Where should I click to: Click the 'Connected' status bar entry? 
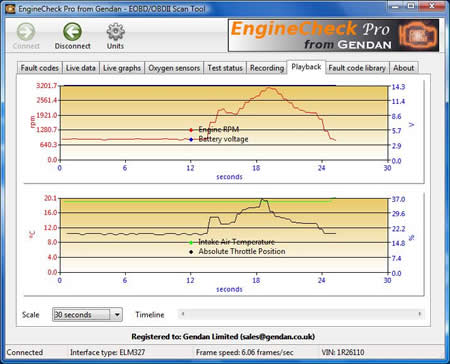[25, 352]
